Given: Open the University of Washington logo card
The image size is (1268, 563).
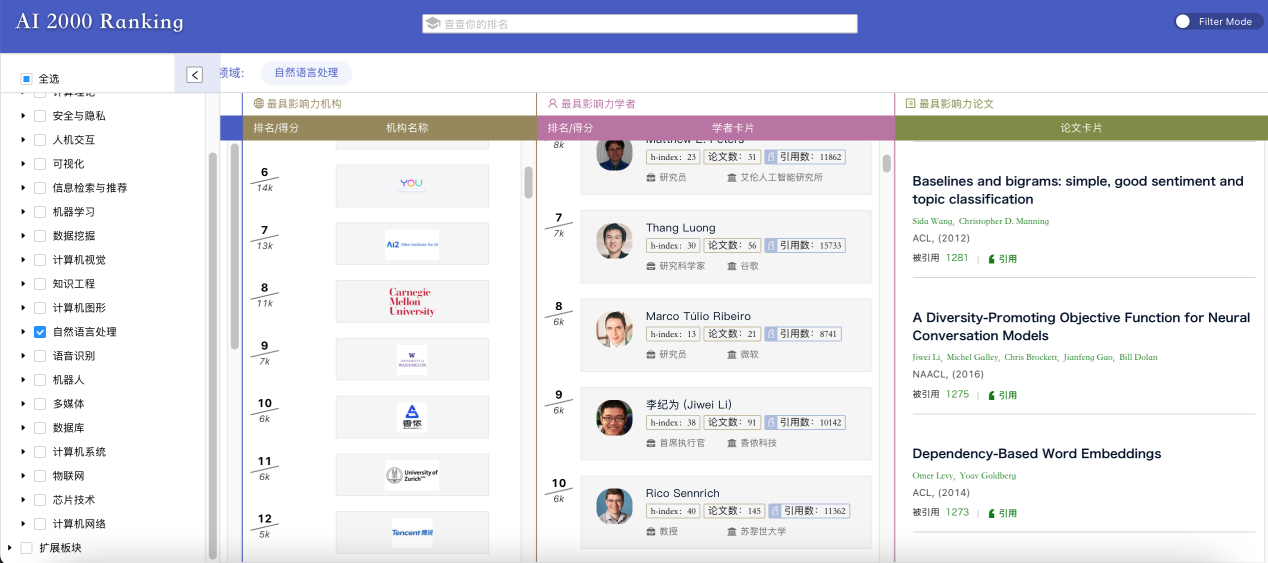Looking at the screenshot, I should pyautogui.click(x=412, y=360).
